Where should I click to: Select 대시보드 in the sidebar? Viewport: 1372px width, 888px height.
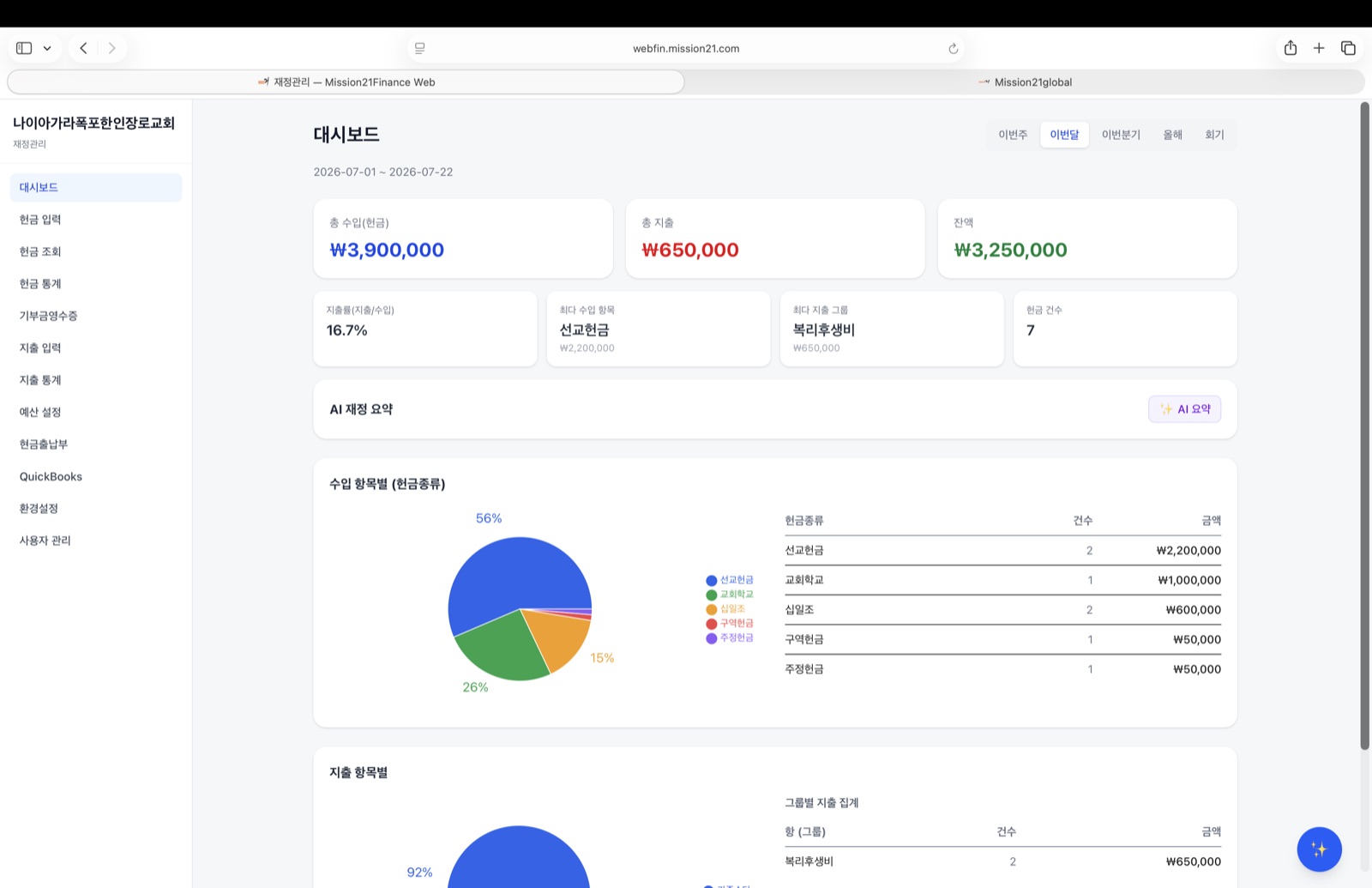(x=96, y=187)
